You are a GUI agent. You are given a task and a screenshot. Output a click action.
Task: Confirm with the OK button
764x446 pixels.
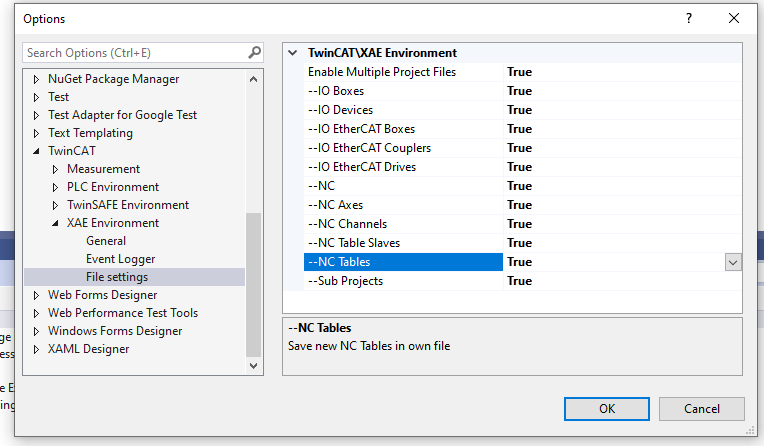(607, 408)
